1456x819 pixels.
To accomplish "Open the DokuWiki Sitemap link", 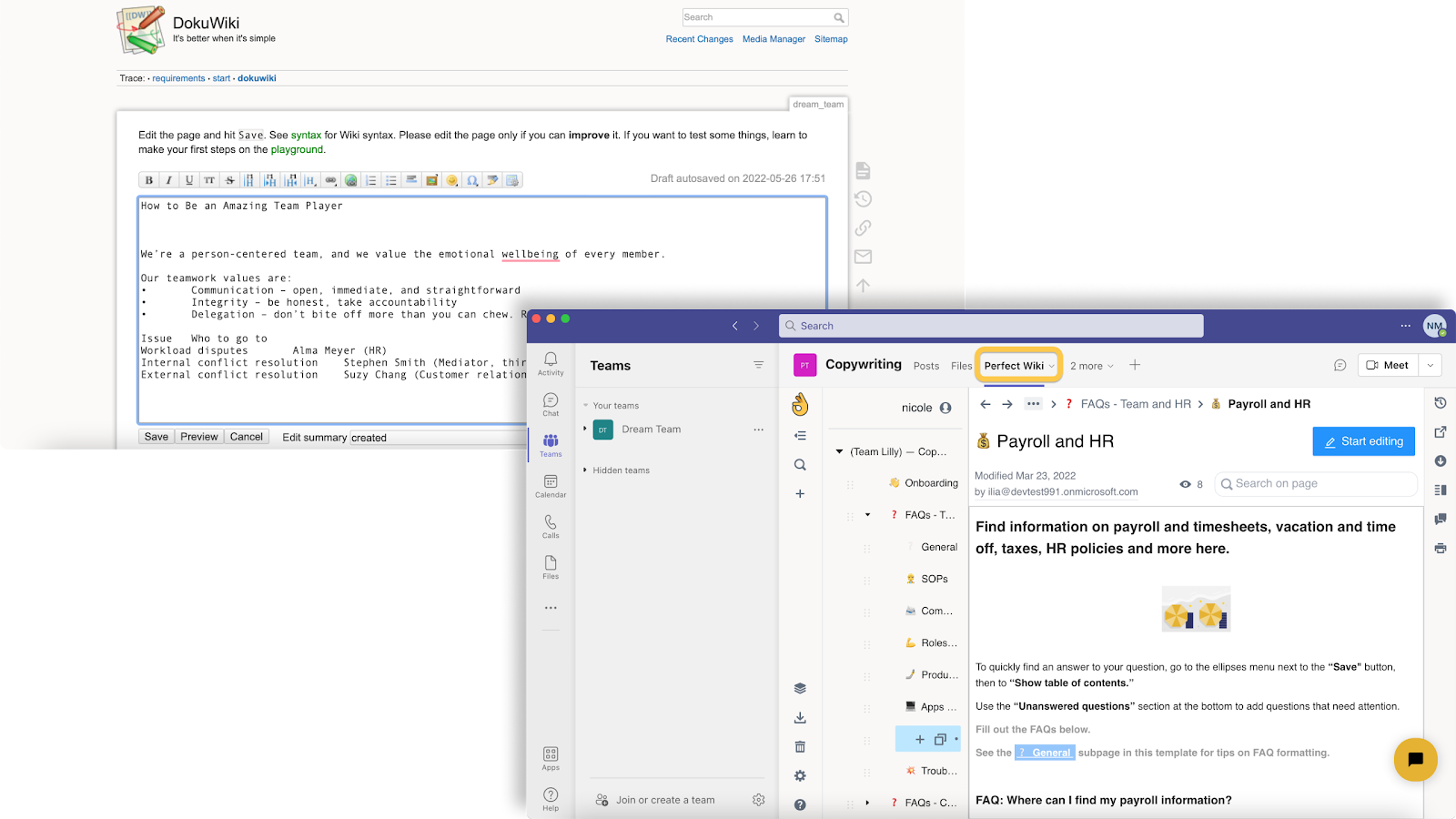I will [831, 39].
